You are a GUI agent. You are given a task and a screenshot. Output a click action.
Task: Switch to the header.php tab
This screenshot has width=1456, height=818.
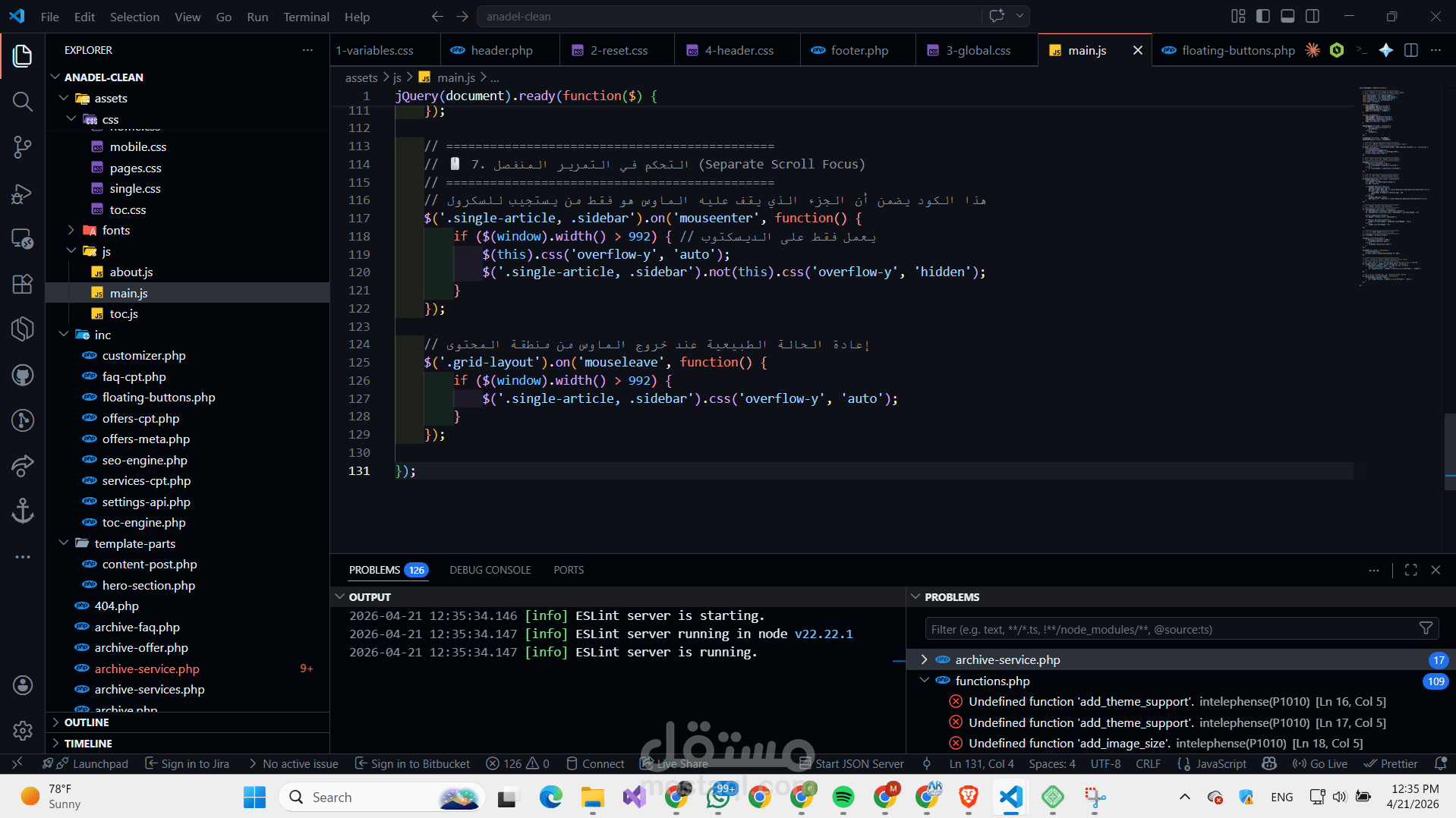click(501, 50)
